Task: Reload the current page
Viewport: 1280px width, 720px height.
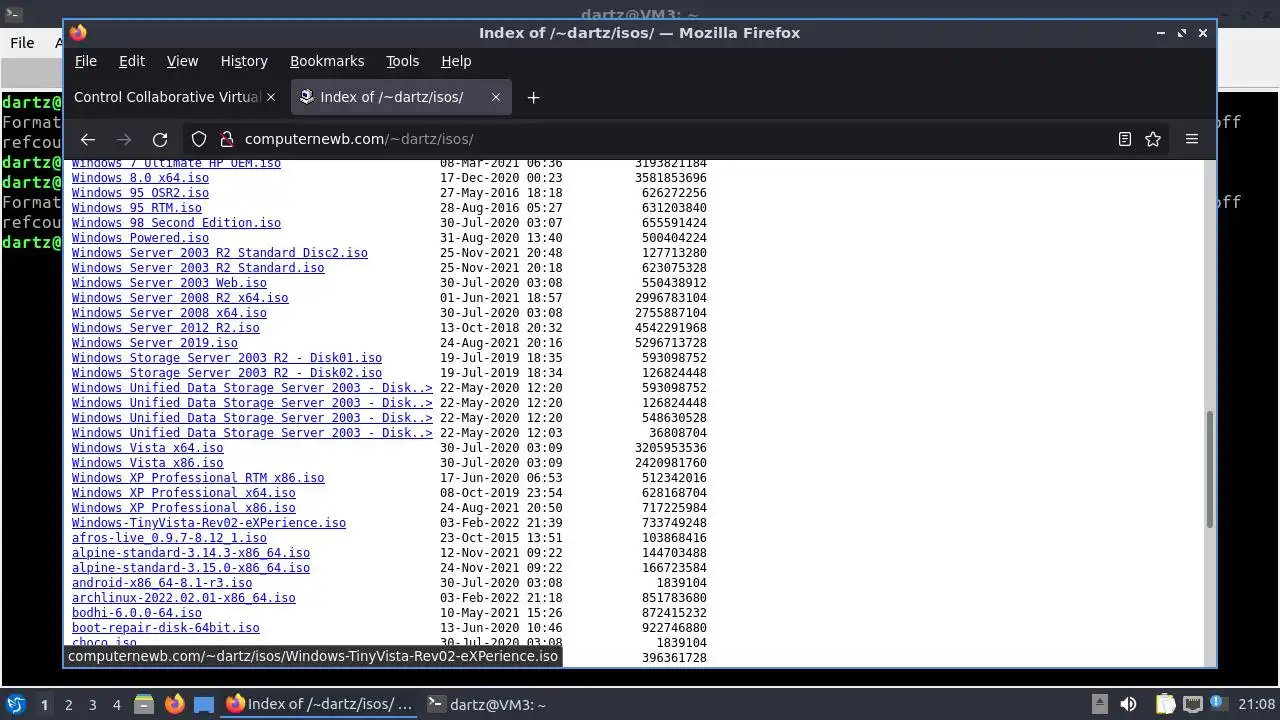Action: pos(160,139)
